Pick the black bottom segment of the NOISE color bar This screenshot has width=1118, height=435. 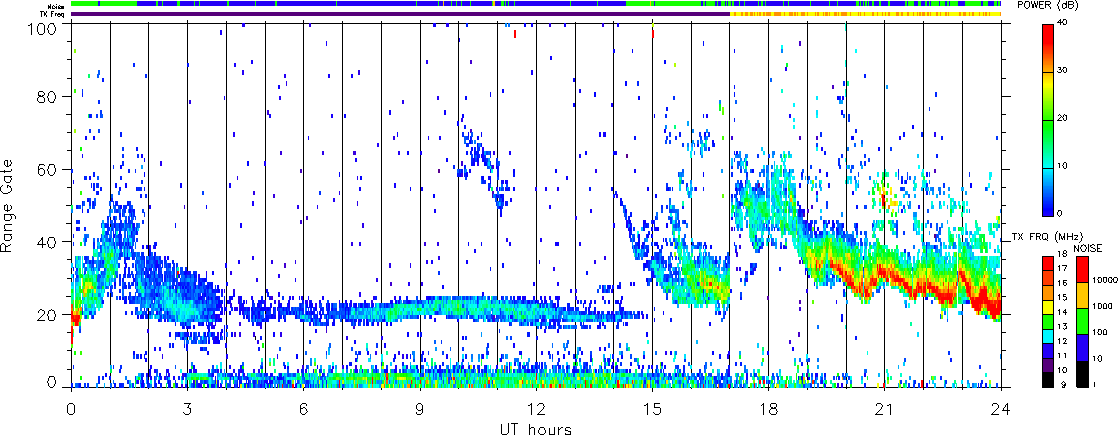(x=1082, y=374)
